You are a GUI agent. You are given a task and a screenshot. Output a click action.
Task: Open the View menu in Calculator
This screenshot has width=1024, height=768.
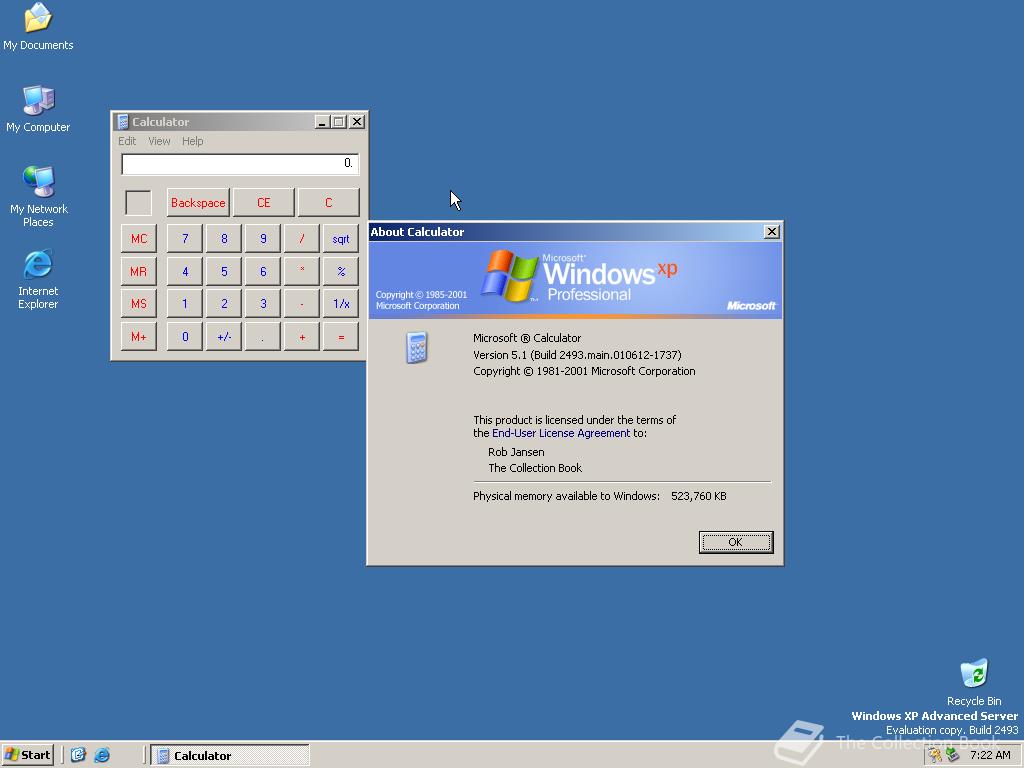point(159,141)
